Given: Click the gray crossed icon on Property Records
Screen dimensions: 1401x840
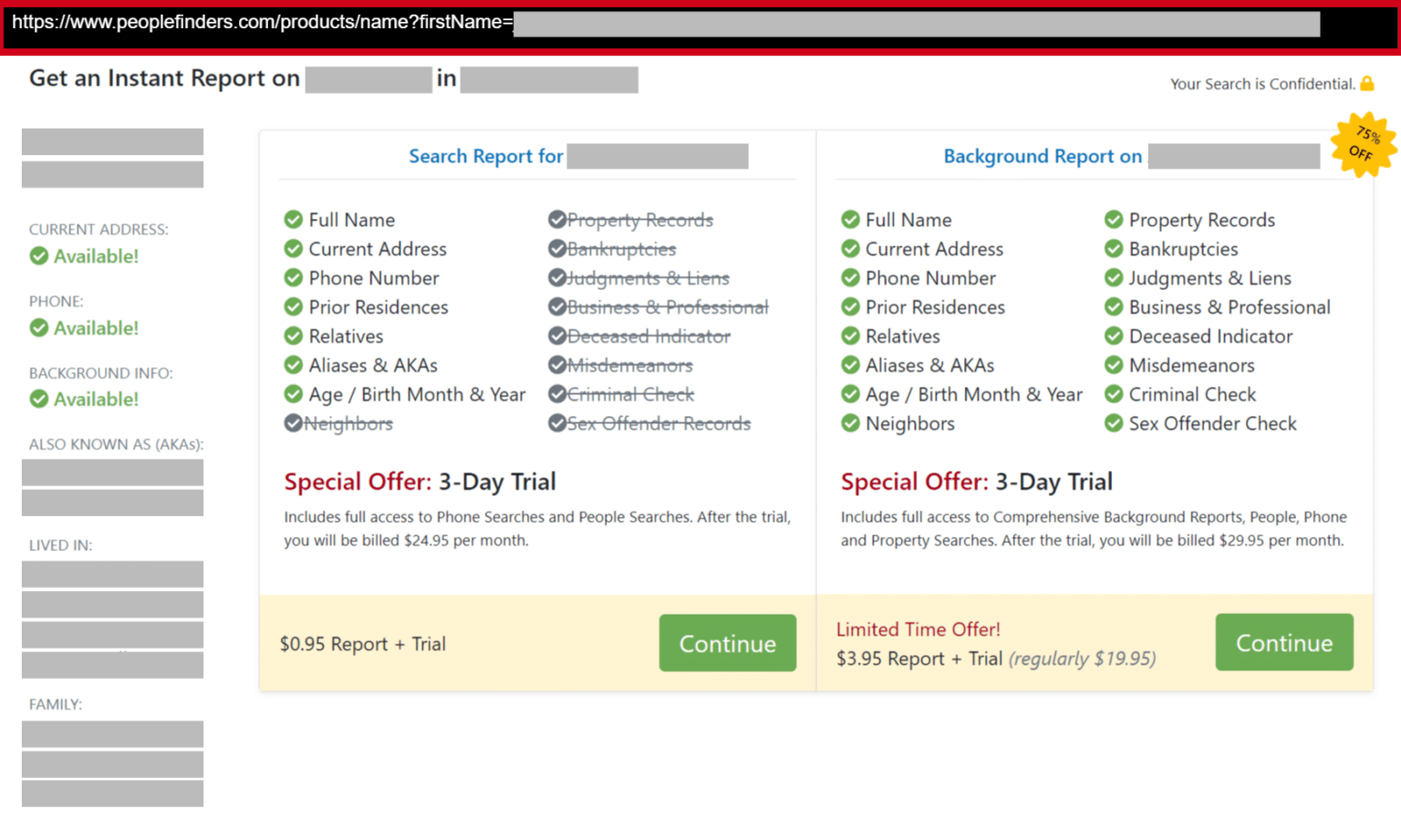Looking at the screenshot, I should pyautogui.click(x=557, y=219).
